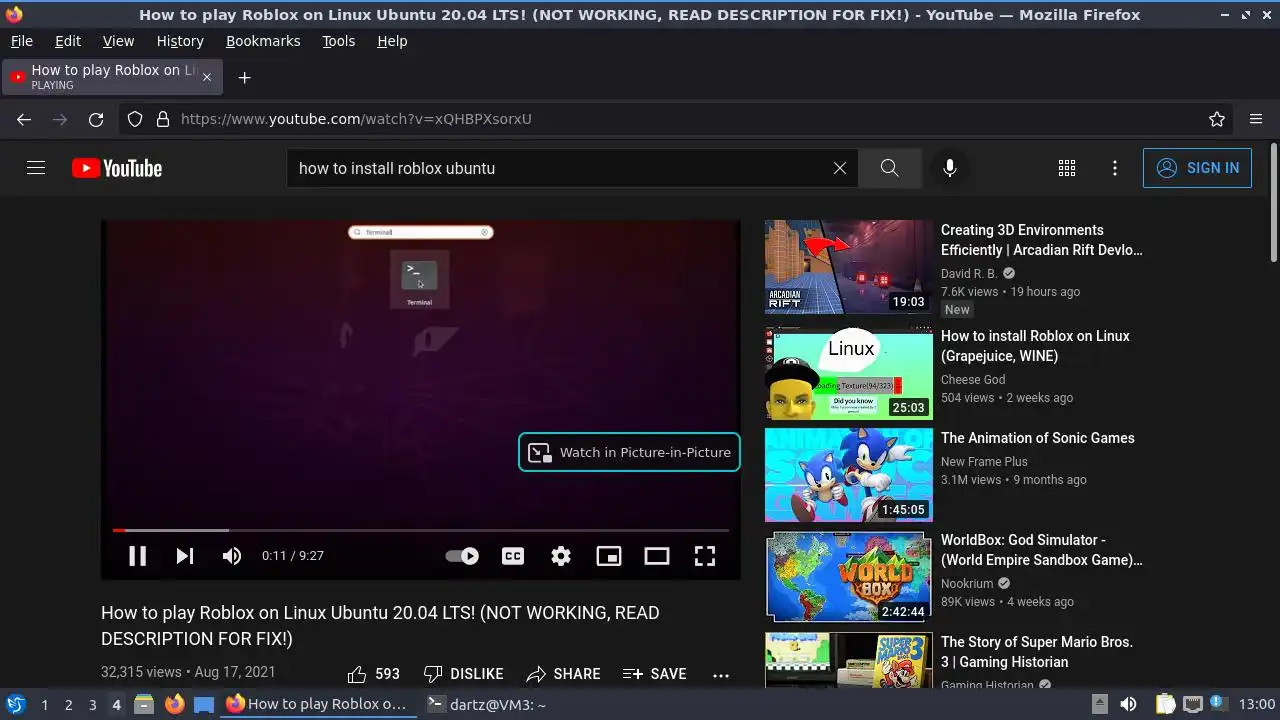Mute the video volume speaker icon

coord(232,556)
